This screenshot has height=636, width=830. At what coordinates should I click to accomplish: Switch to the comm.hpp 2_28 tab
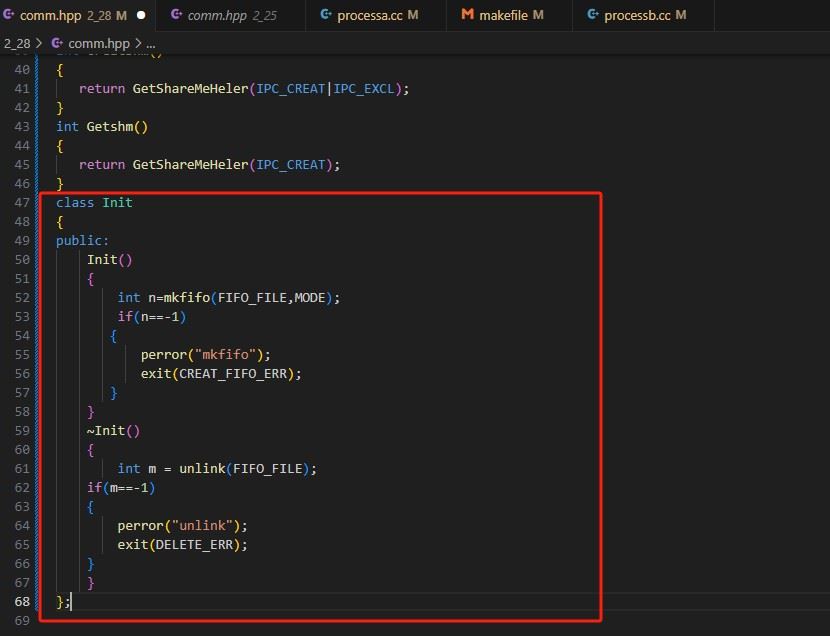pos(77,15)
